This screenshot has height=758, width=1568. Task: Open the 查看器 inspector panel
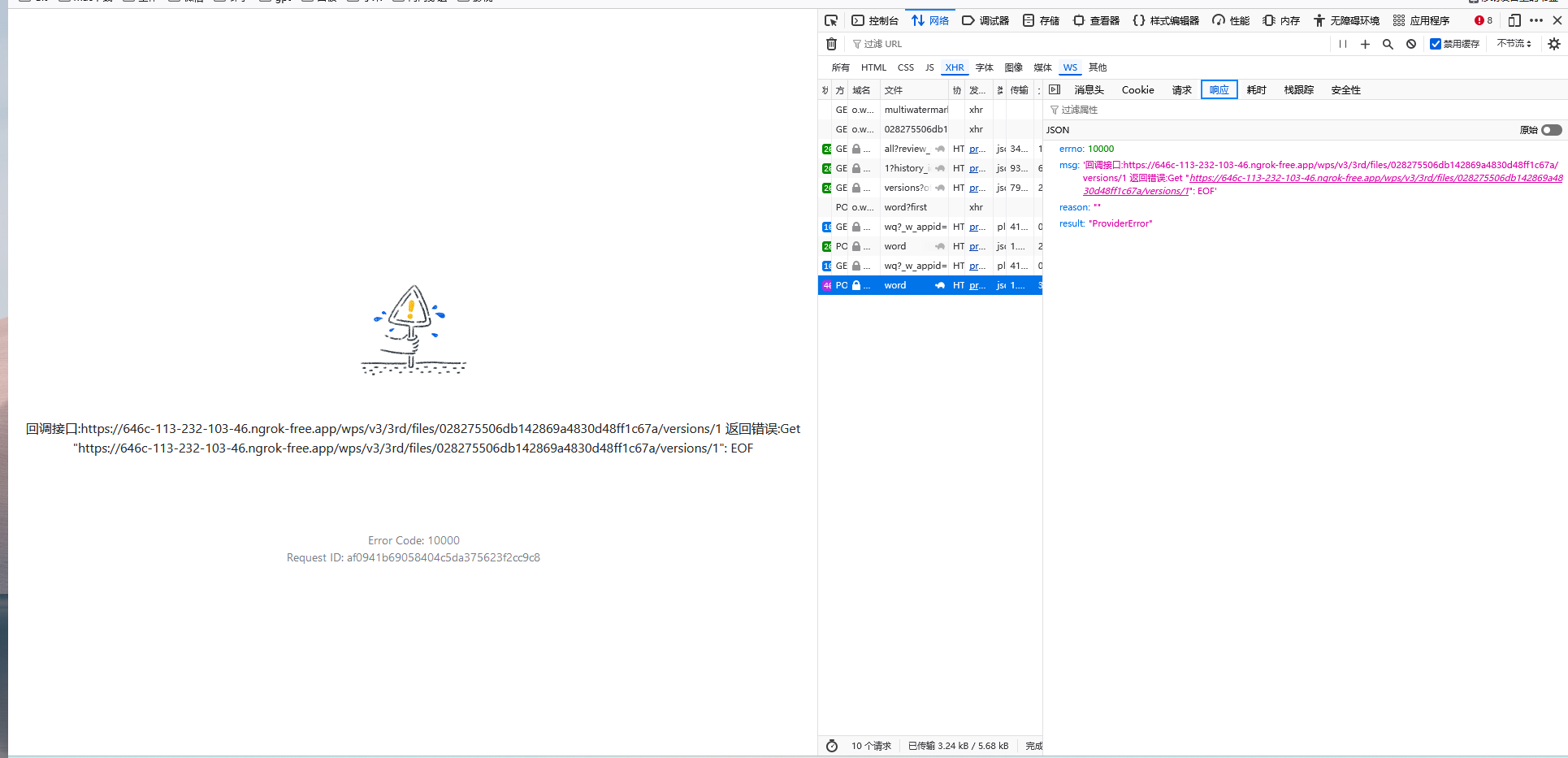tap(1096, 20)
